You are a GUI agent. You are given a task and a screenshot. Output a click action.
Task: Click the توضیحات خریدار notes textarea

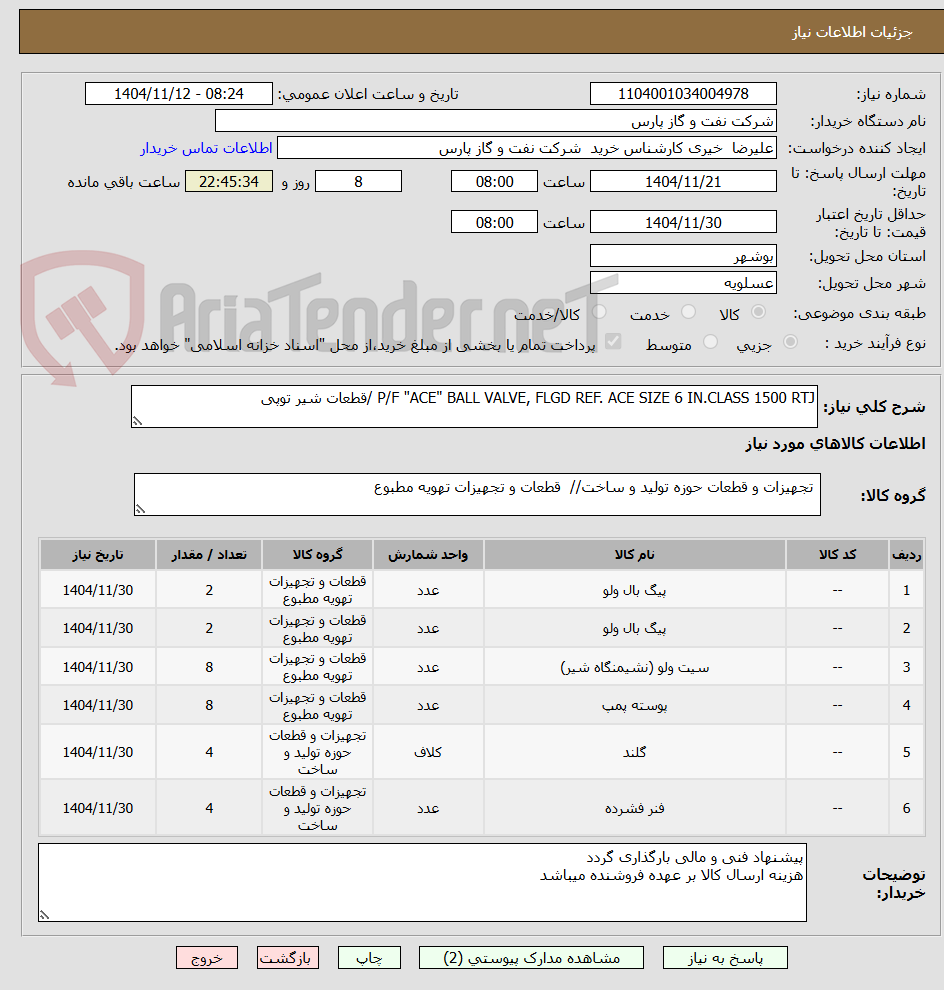pyautogui.click(x=422, y=883)
